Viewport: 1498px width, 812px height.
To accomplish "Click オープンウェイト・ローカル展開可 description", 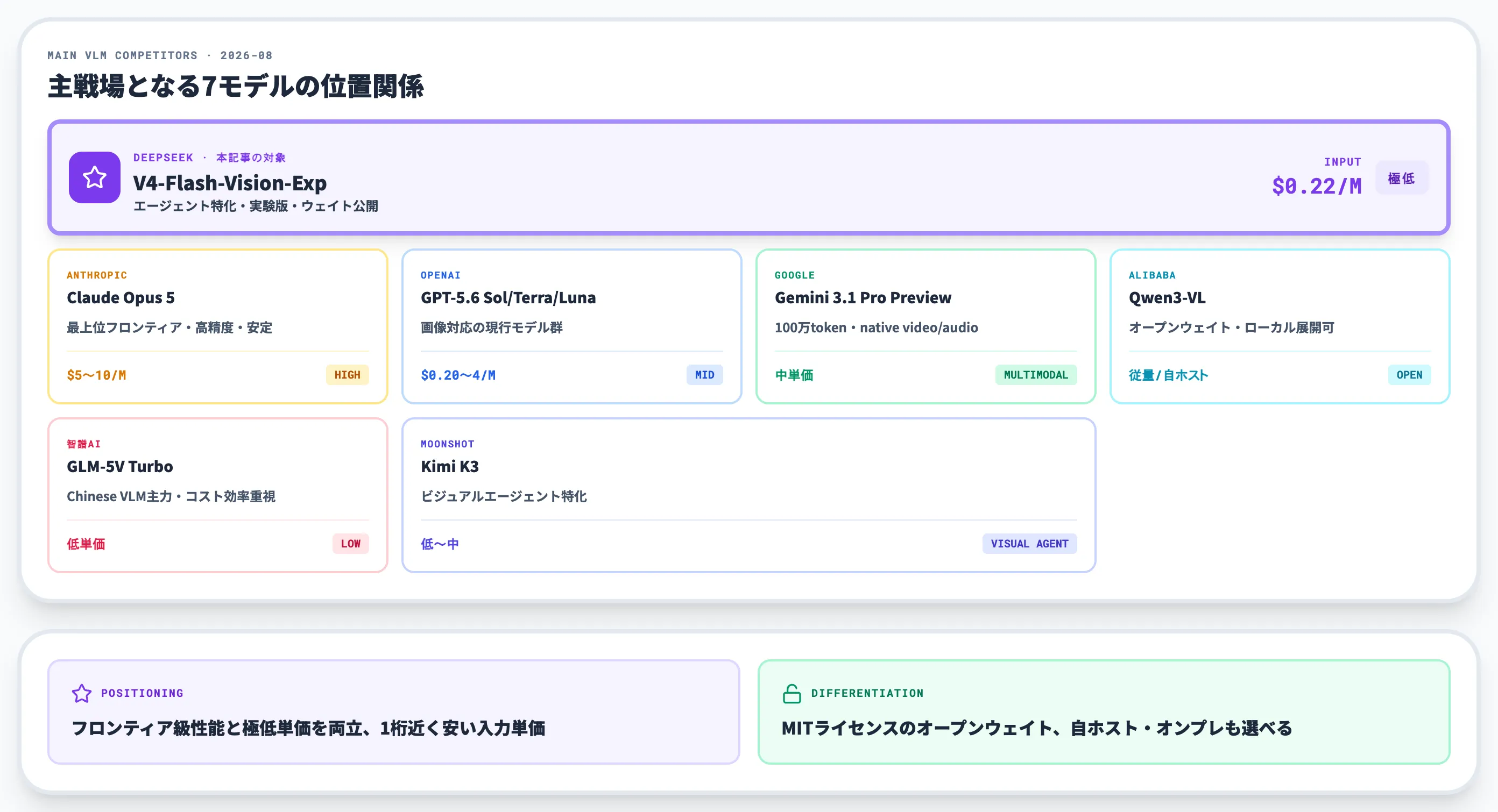I will point(1232,327).
